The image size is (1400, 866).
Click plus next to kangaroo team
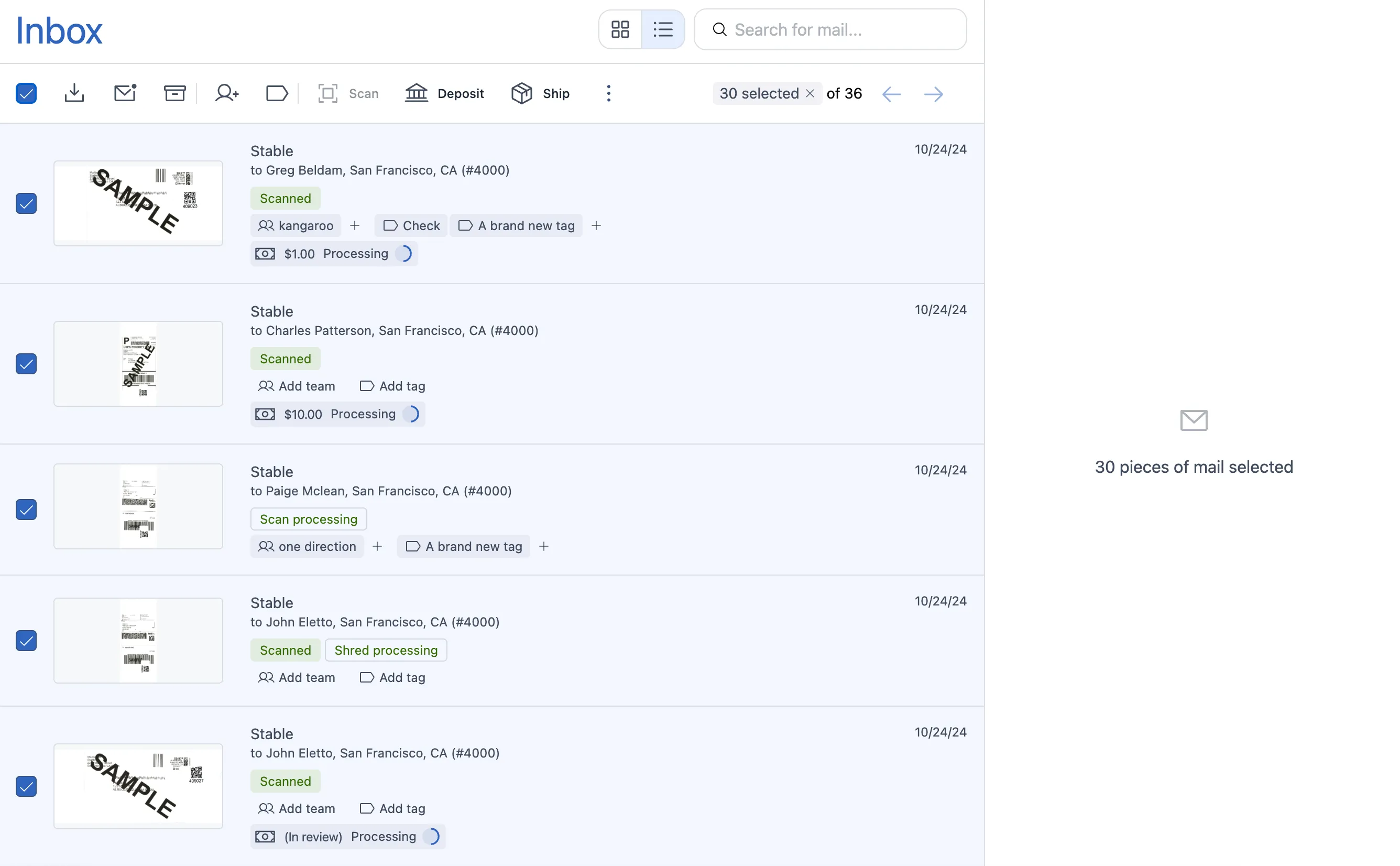pos(355,225)
